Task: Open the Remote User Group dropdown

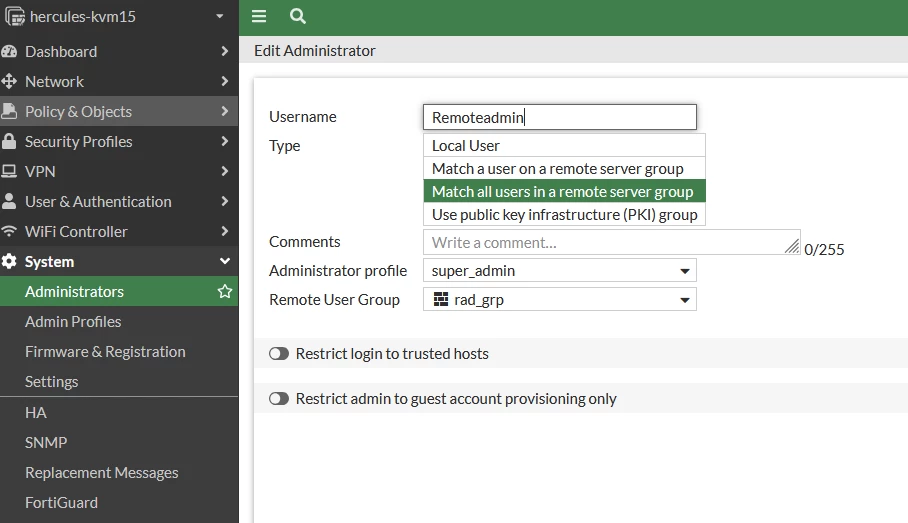Action: coord(559,299)
